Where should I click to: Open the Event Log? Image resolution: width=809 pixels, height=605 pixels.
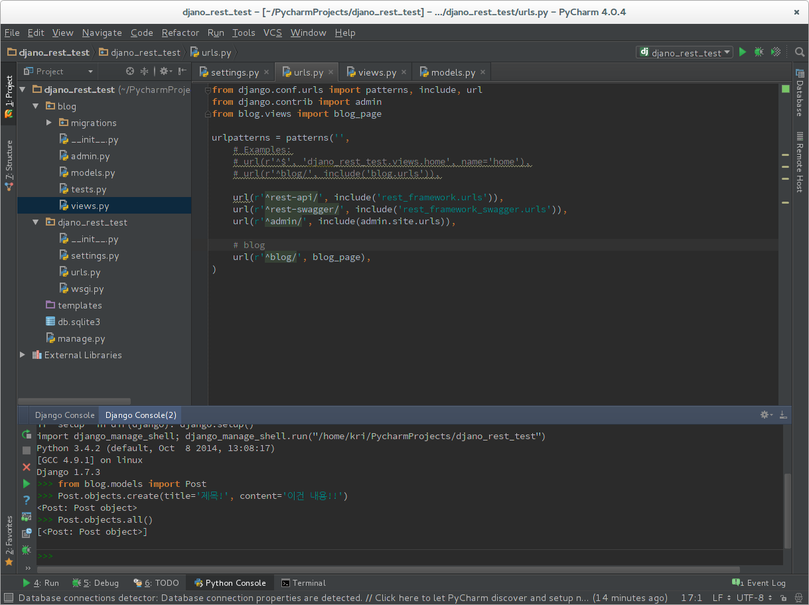[758, 583]
